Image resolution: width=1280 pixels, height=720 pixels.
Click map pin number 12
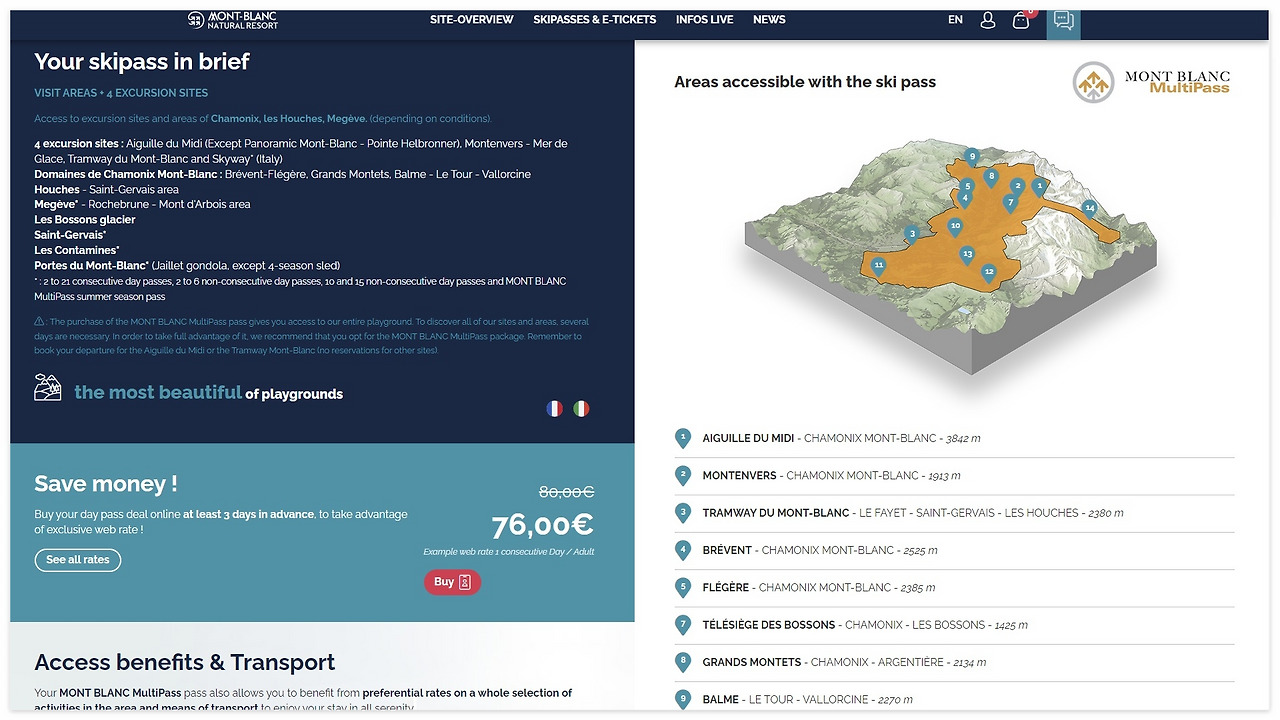pyautogui.click(x=989, y=273)
